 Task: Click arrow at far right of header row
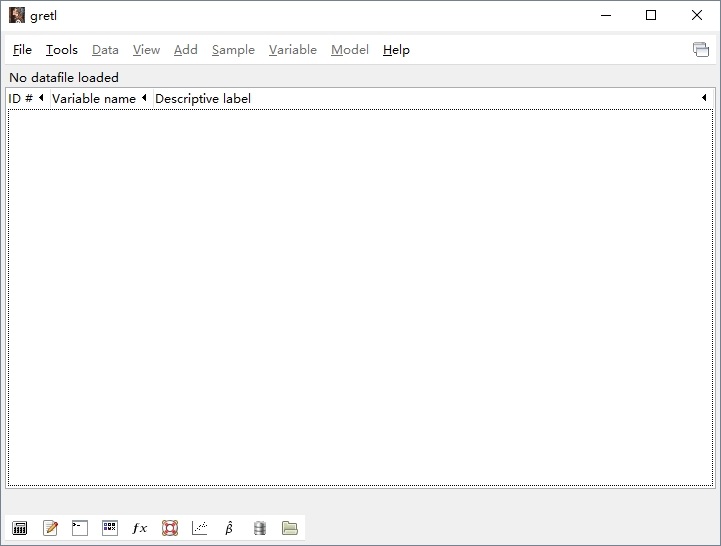[x=704, y=98]
